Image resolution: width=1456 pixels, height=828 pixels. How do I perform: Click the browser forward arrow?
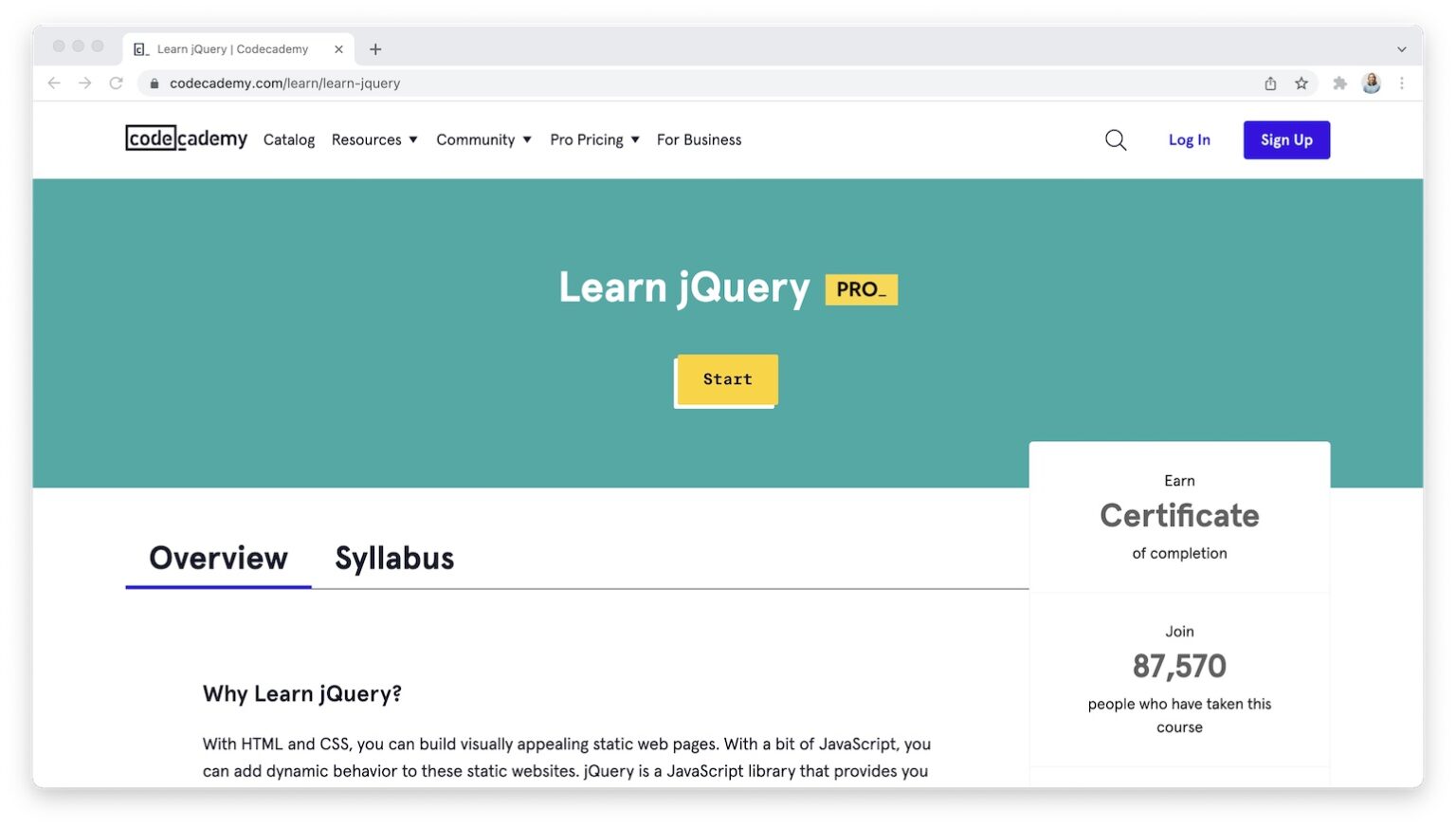[85, 83]
